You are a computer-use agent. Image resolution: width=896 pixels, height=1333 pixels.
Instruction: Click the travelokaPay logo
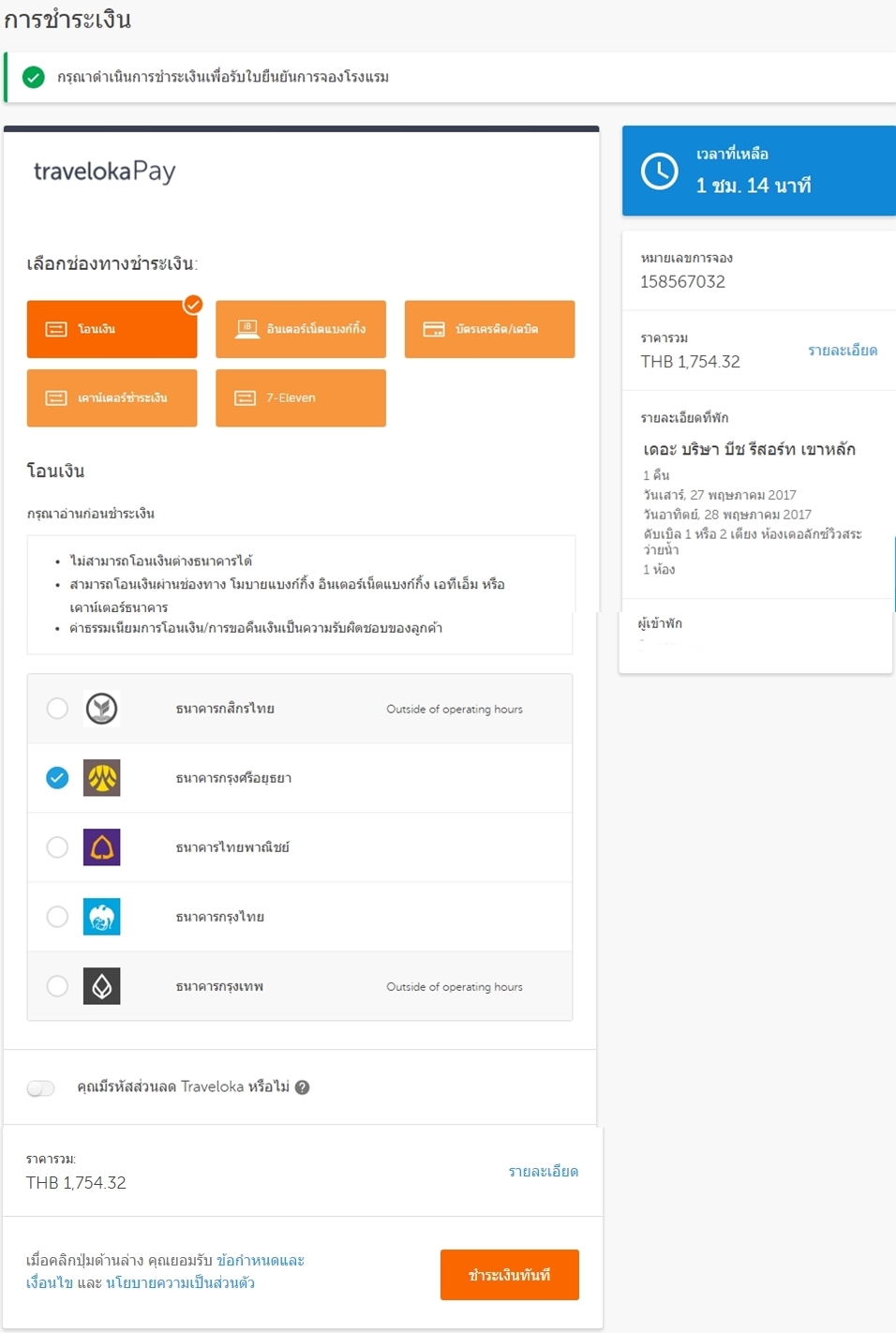point(105,172)
